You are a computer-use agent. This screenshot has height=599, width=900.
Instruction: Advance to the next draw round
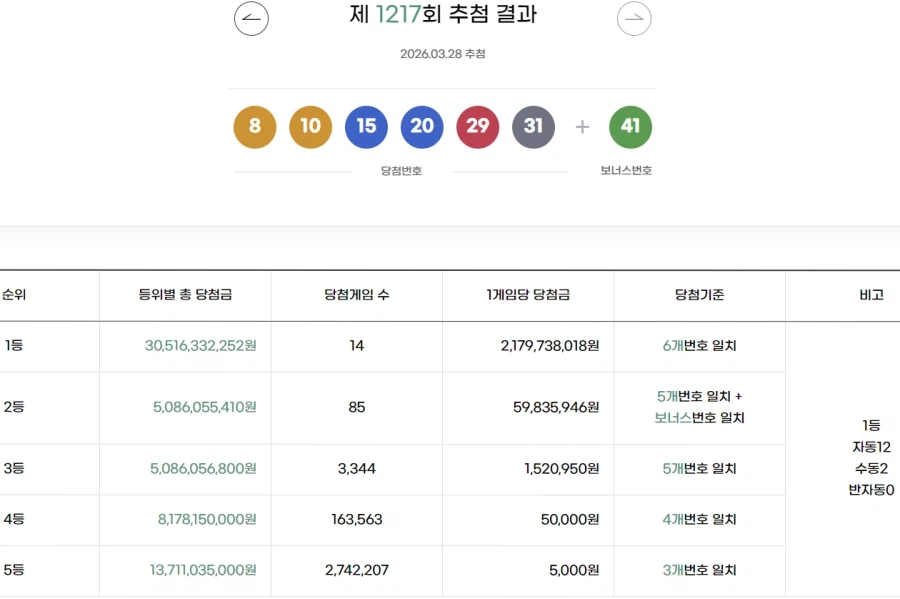coord(634,18)
